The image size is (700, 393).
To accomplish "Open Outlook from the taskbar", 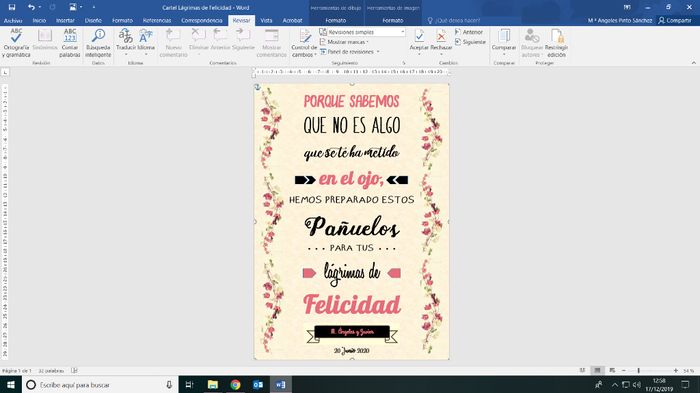I will click(258, 385).
